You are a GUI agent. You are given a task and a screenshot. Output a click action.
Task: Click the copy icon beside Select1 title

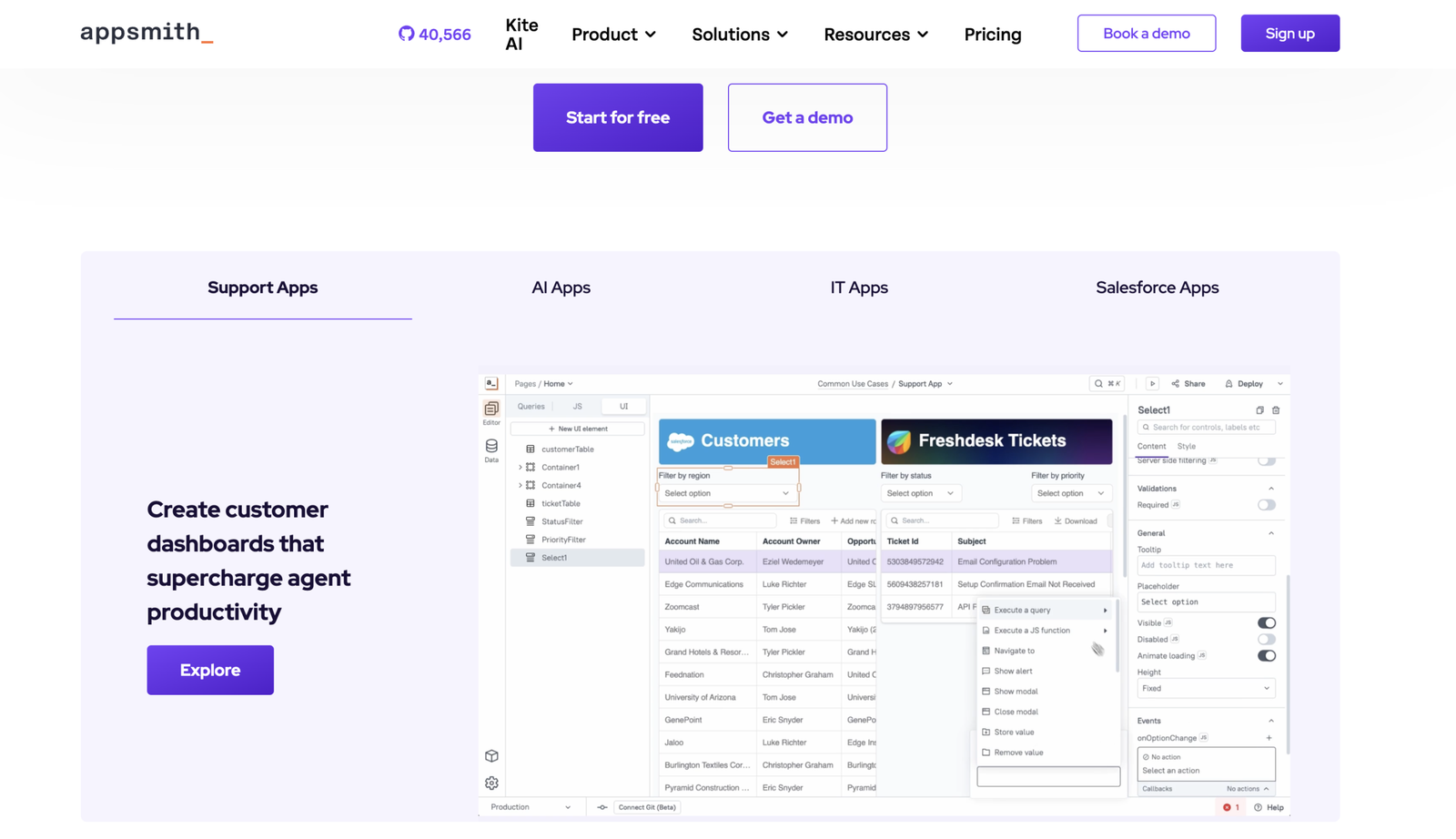1259,410
